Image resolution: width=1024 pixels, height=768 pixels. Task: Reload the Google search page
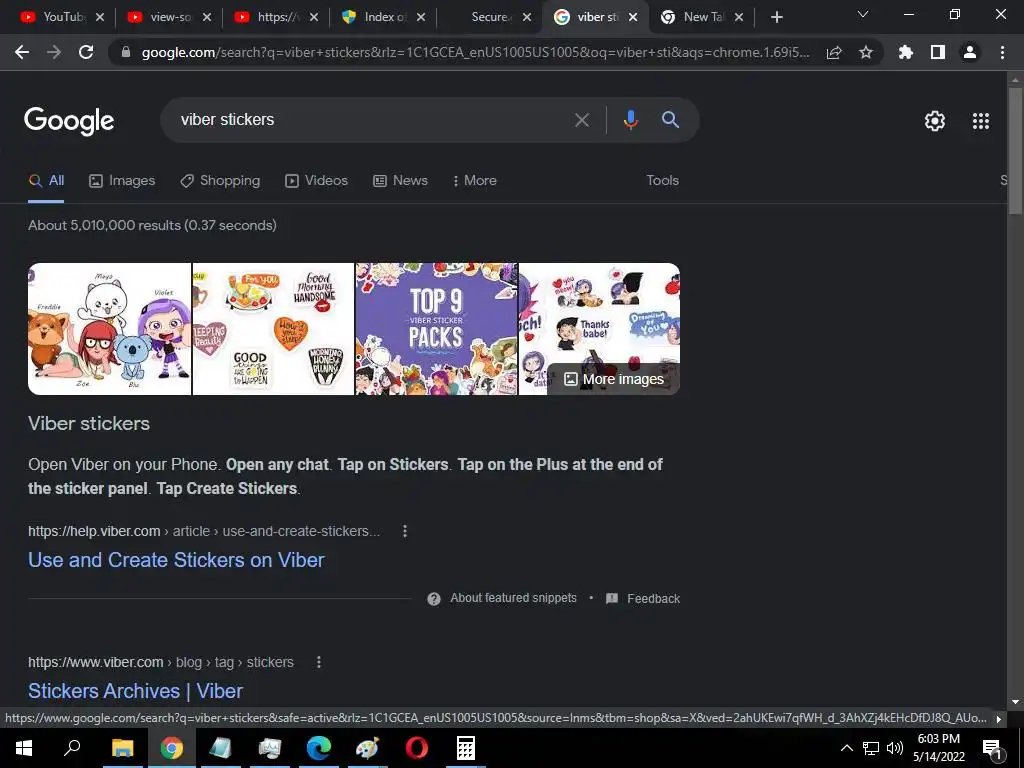click(86, 52)
